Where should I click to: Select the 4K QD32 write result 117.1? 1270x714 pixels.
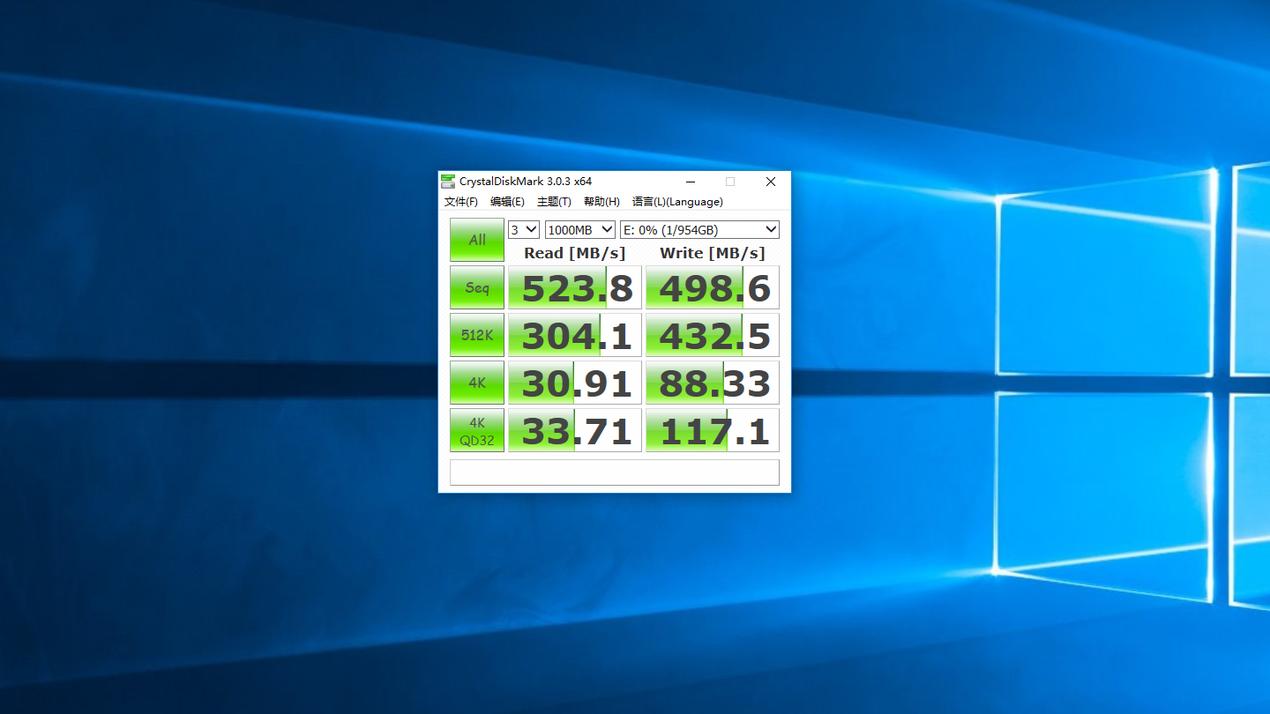(x=712, y=431)
